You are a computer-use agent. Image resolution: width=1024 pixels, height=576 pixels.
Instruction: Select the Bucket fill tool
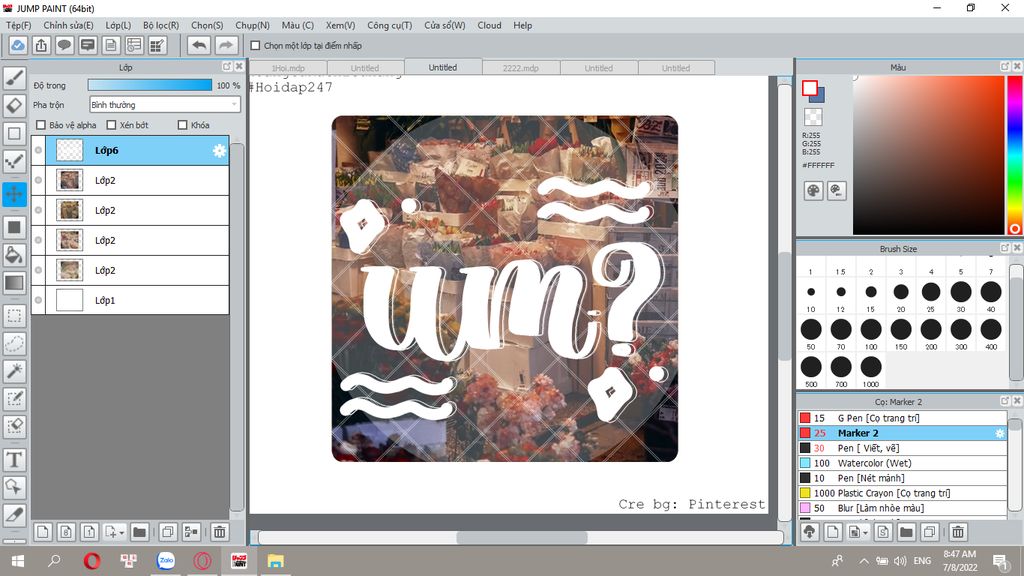pos(14,255)
